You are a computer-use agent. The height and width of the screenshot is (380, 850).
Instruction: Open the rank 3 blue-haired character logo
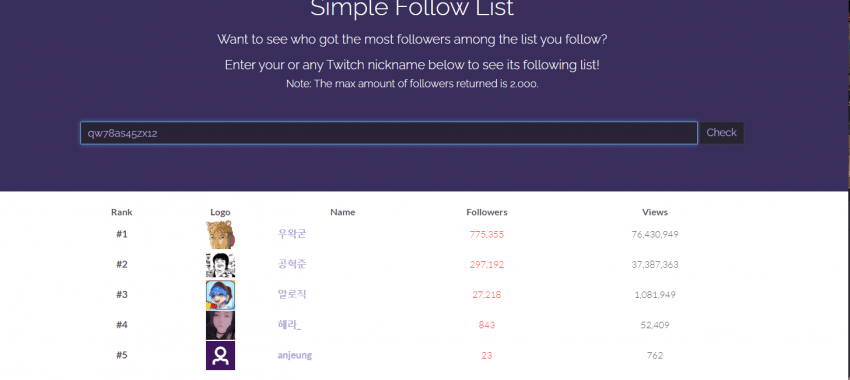pos(220,295)
